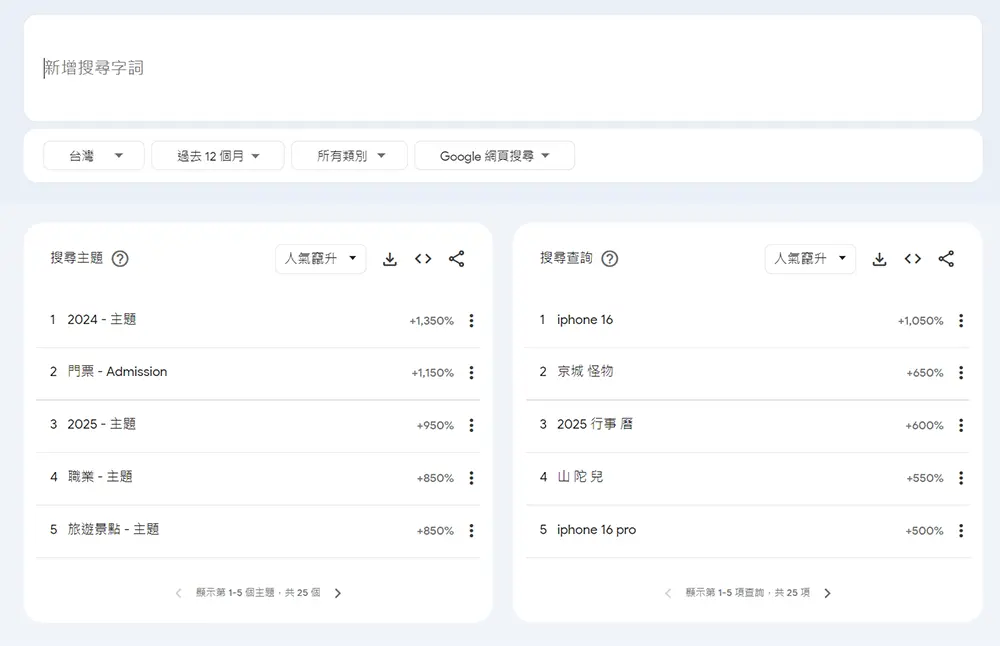Click the +1,050% value
This screenshot has height=646, width=1000.
(921, 321)
